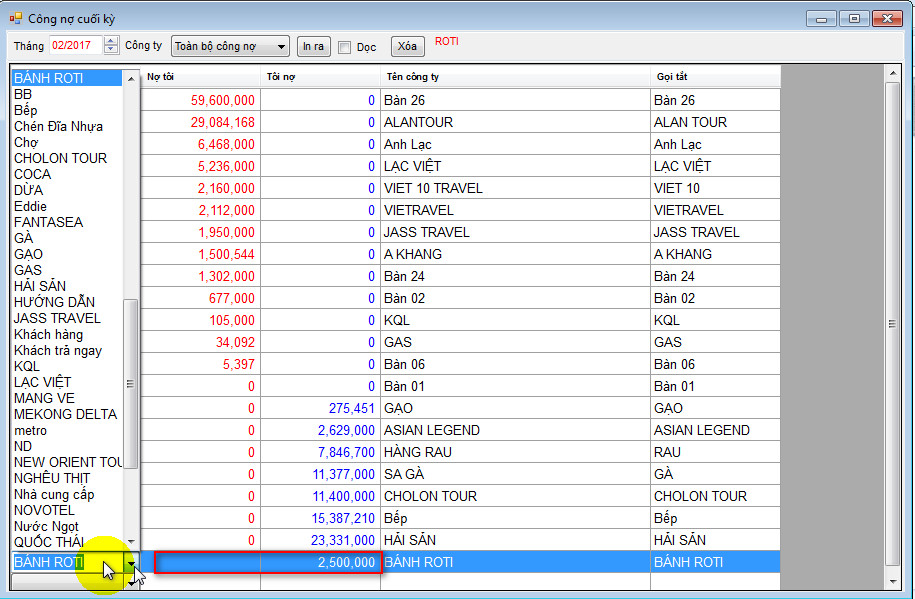Select JASS TRAVEL in the dropdown list

click(67, 318)
